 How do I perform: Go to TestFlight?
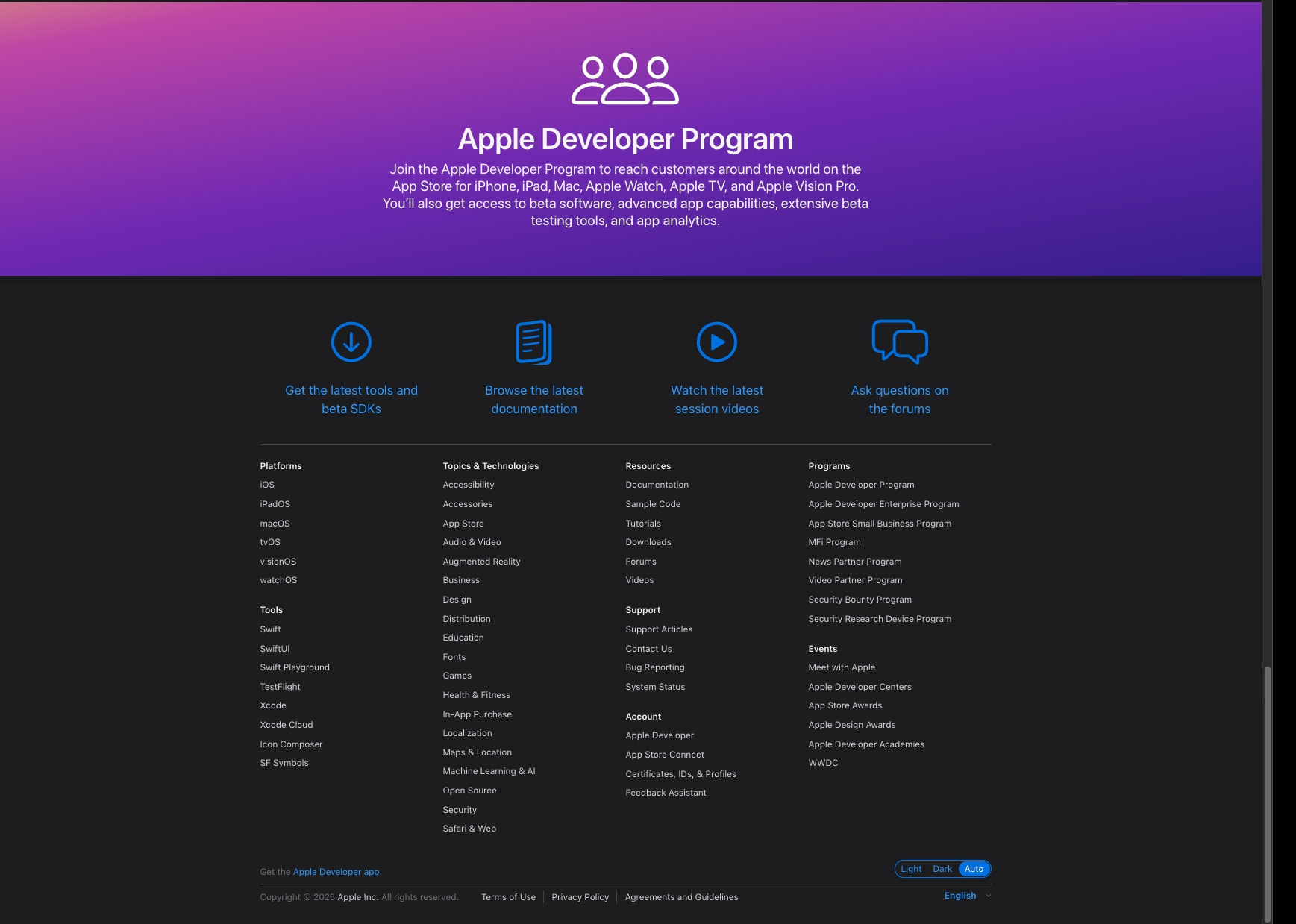(280, 687)
